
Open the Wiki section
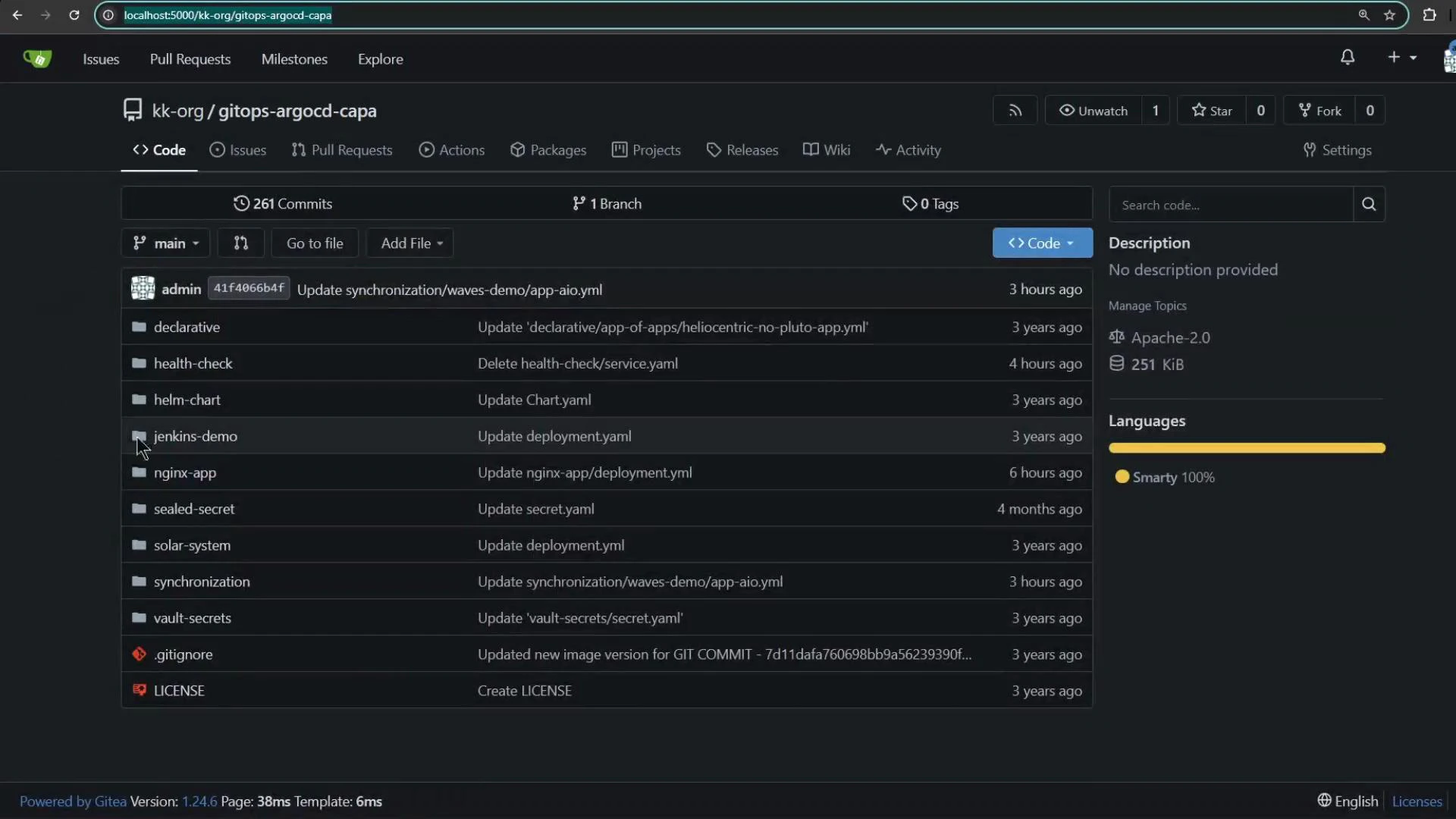(826, 149)
